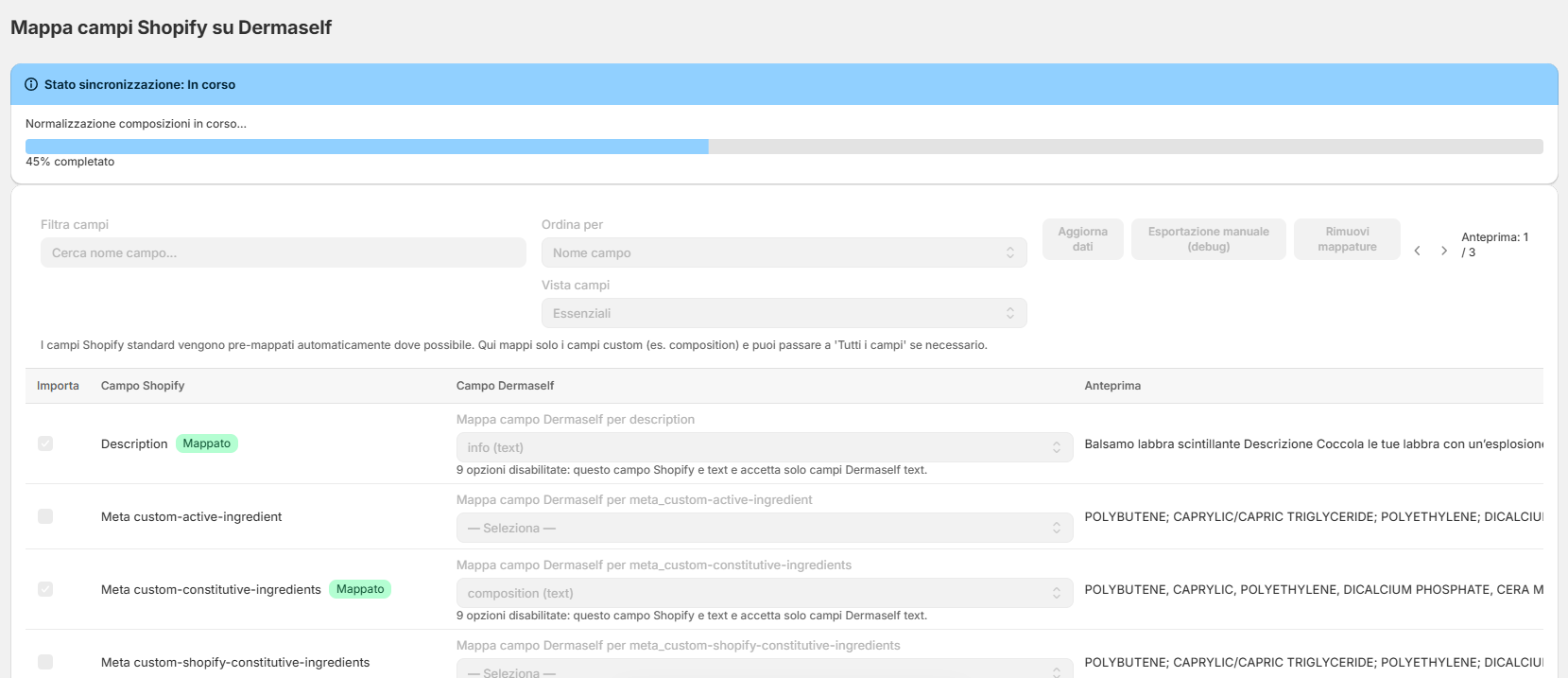Open the info (text) mapping dropdown
Viewport: 1568px width, 678px height.
(764, 447)
